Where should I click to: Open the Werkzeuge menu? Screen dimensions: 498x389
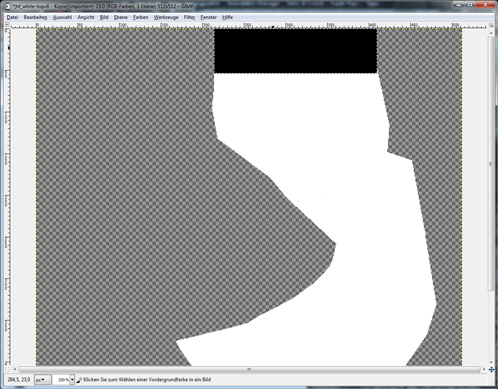click(166, 17)
